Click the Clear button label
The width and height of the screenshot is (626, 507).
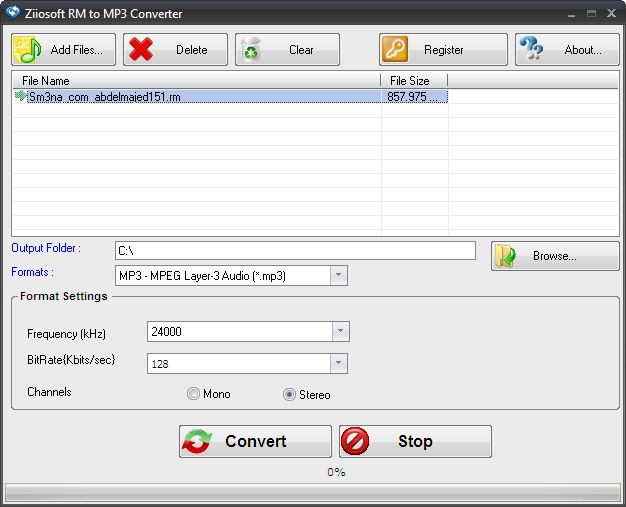301,50
